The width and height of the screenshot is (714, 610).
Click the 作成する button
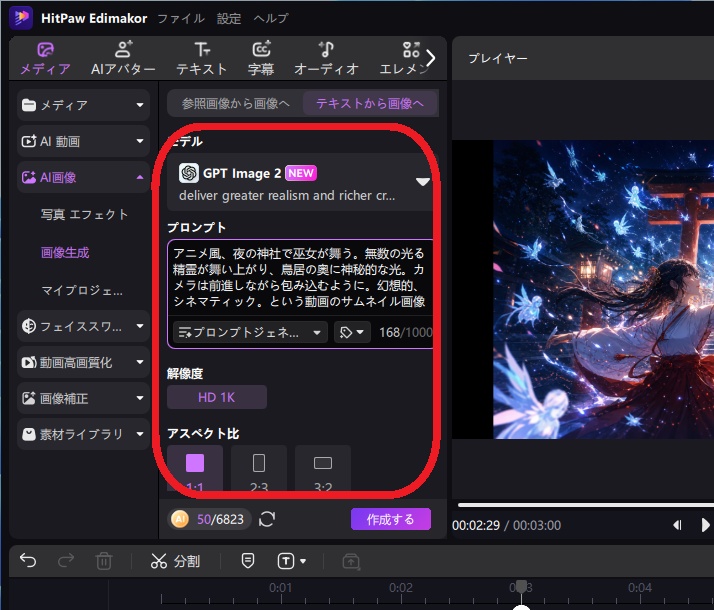click(x=391, y=519)
